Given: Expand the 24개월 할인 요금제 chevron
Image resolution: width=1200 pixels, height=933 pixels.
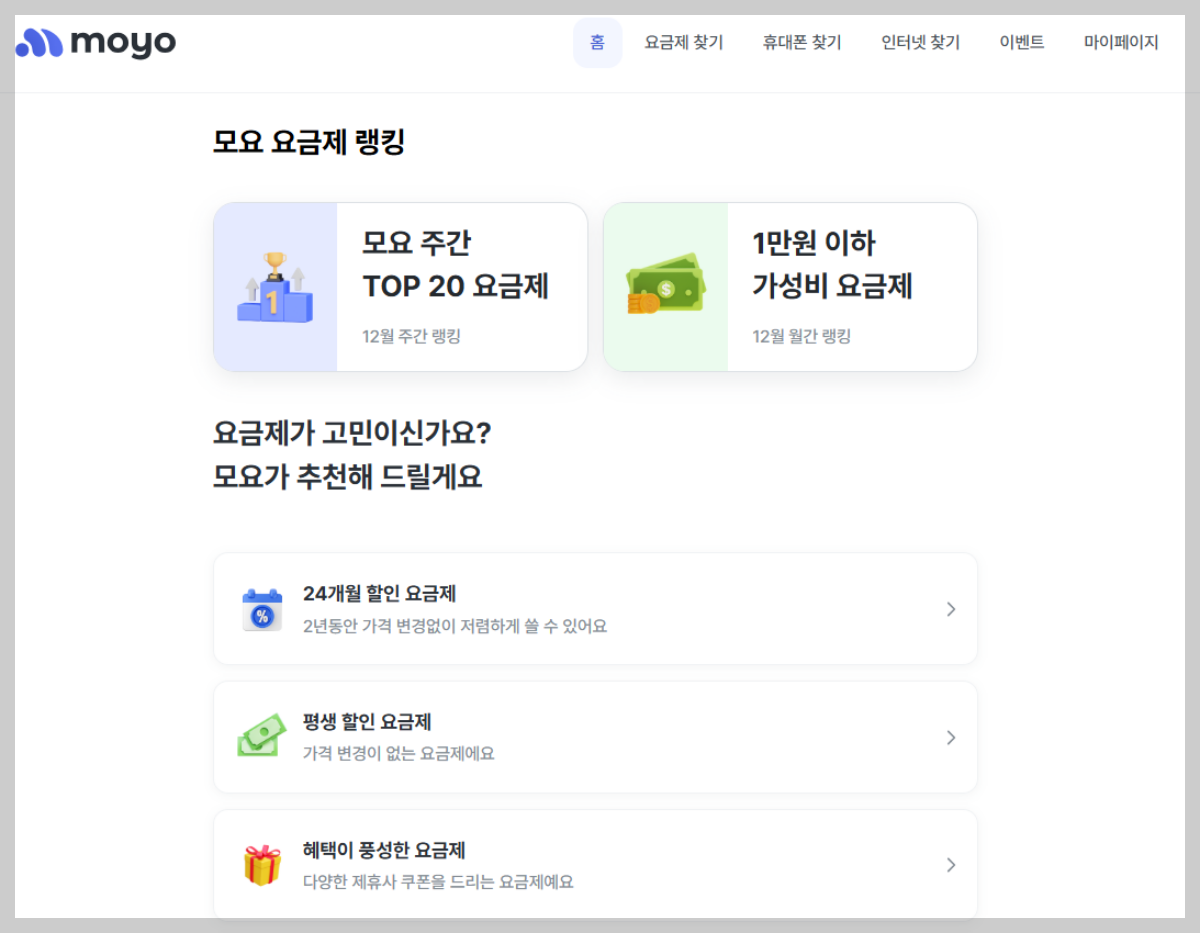Looking at the screenshot, I should [950, 608].
